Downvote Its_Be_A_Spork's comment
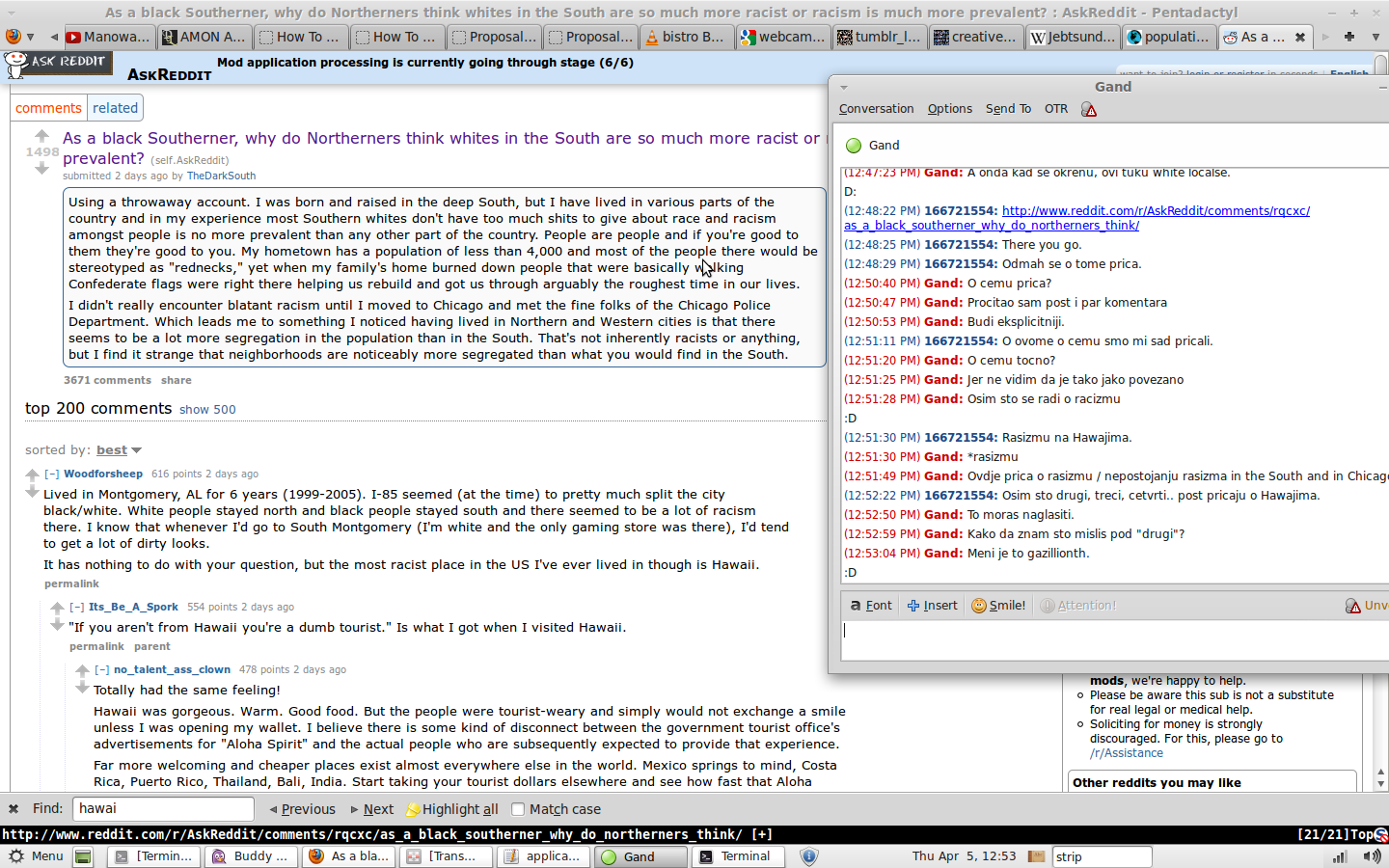The image size is (1389, 868). [57, 625]
